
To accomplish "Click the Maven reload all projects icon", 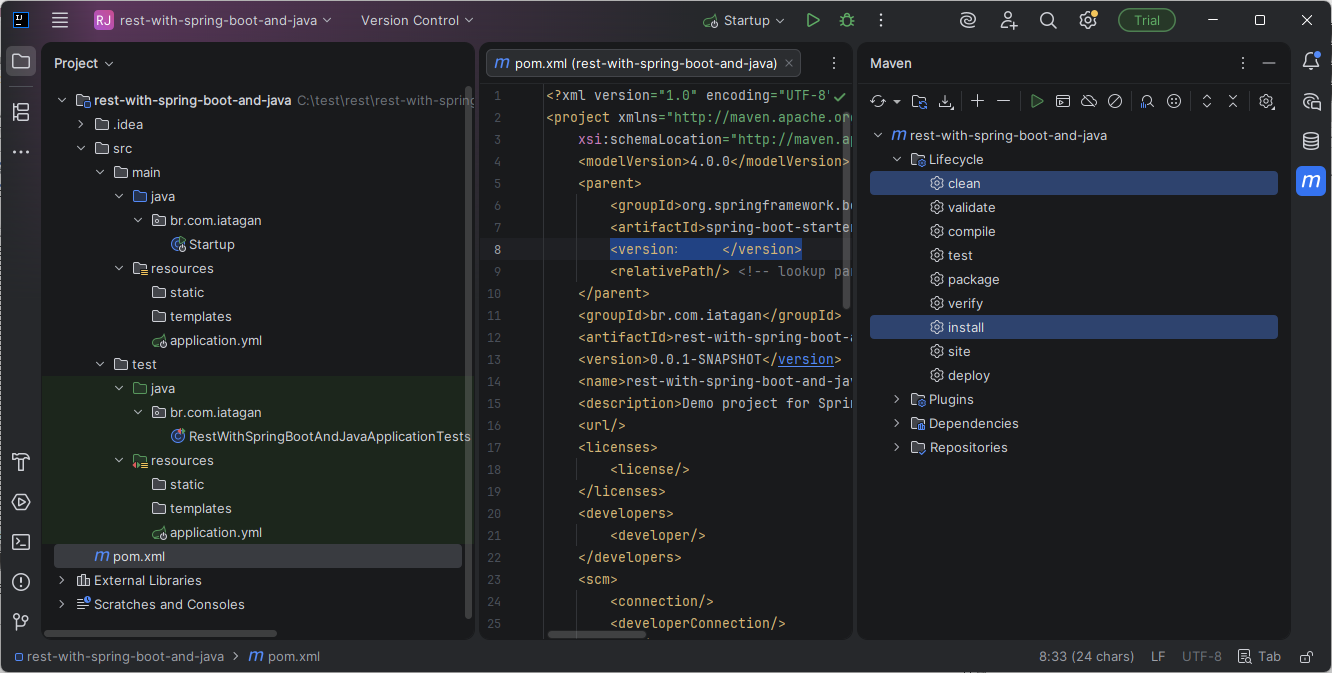I will (878, 101).
